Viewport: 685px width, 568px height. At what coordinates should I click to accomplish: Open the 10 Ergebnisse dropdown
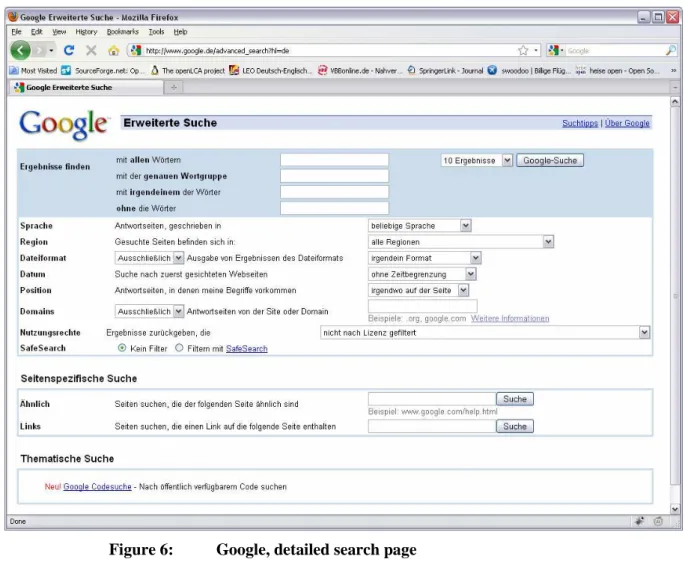476,160
